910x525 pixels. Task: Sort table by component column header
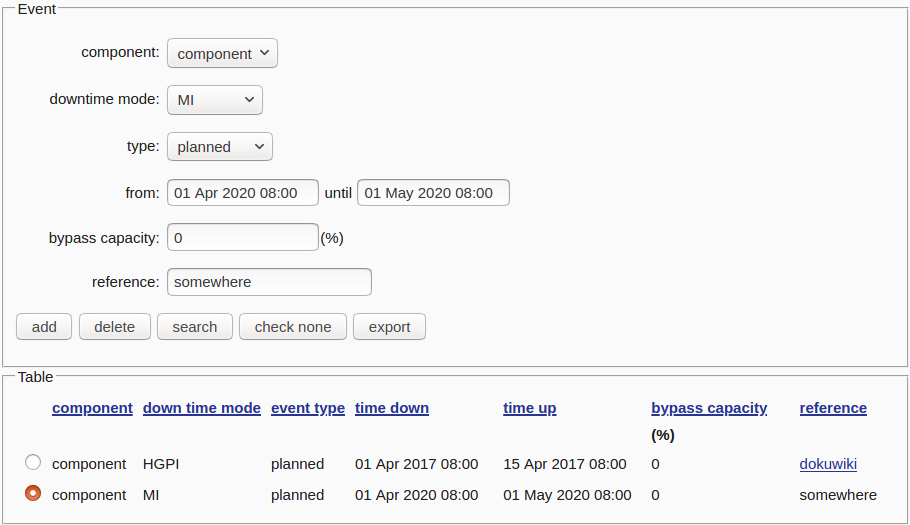(92, 408)
